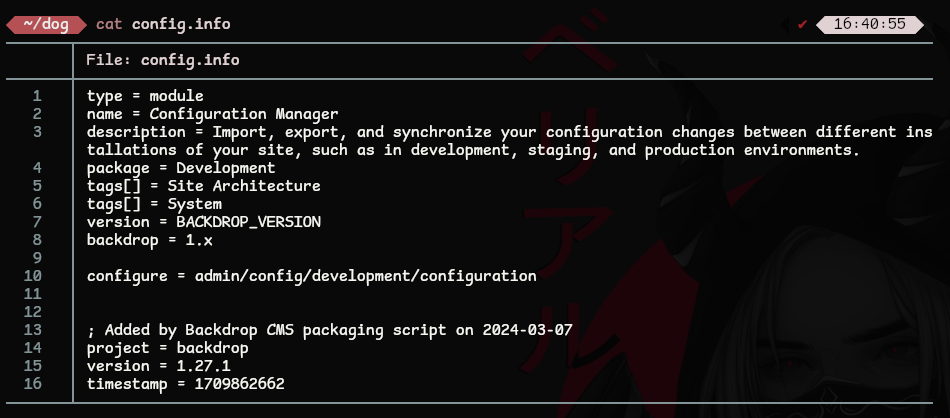950x418 pixels.
Task: Click the timestamp value 1709862662
Action: pos(239,383)
